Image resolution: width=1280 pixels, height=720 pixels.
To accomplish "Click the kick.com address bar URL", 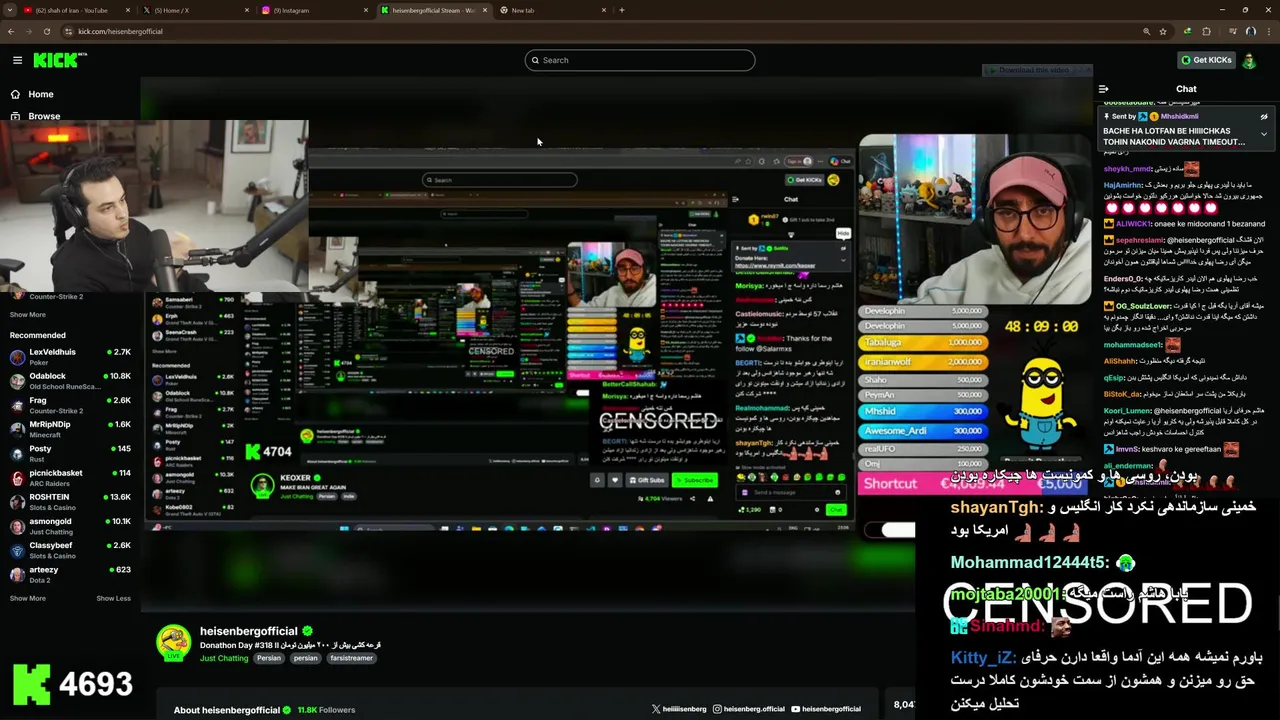I will coord(120,31).
